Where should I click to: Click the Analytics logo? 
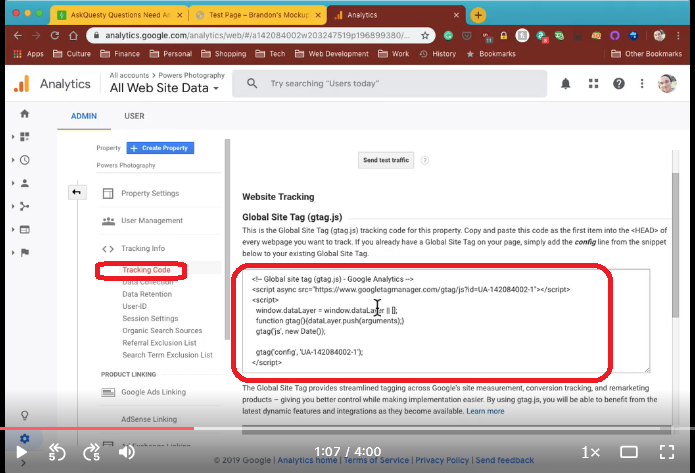pyautogui.click(x=22, y=84)
